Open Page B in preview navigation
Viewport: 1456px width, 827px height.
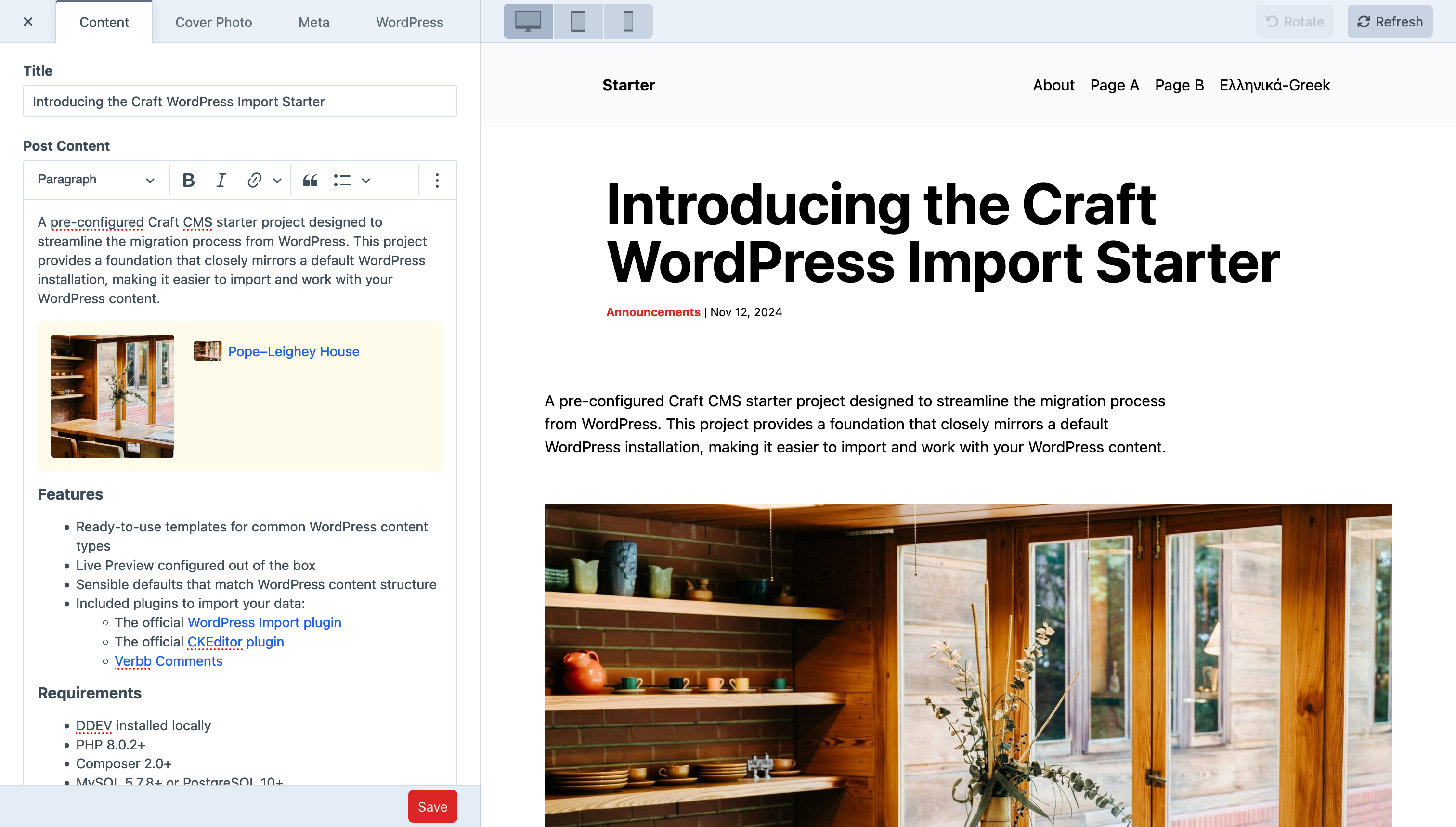[1179, 85]
